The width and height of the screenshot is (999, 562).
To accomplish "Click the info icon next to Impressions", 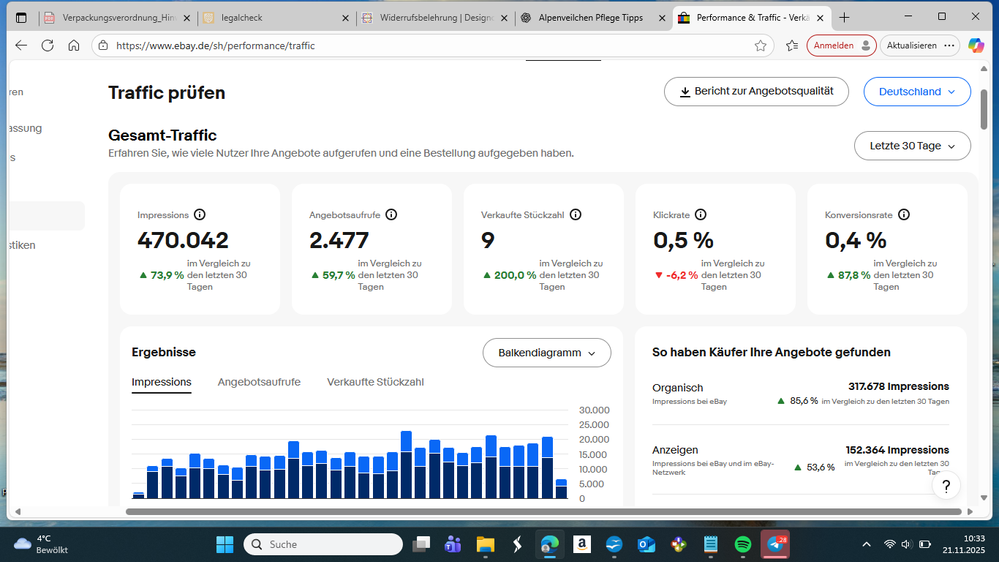I will [199, 215].
